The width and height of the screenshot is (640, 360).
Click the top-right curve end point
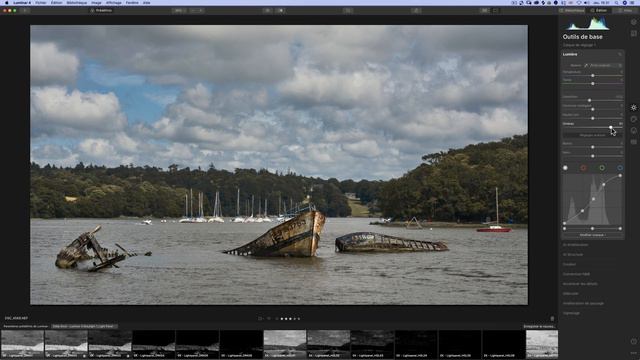[x=620, y=176]
